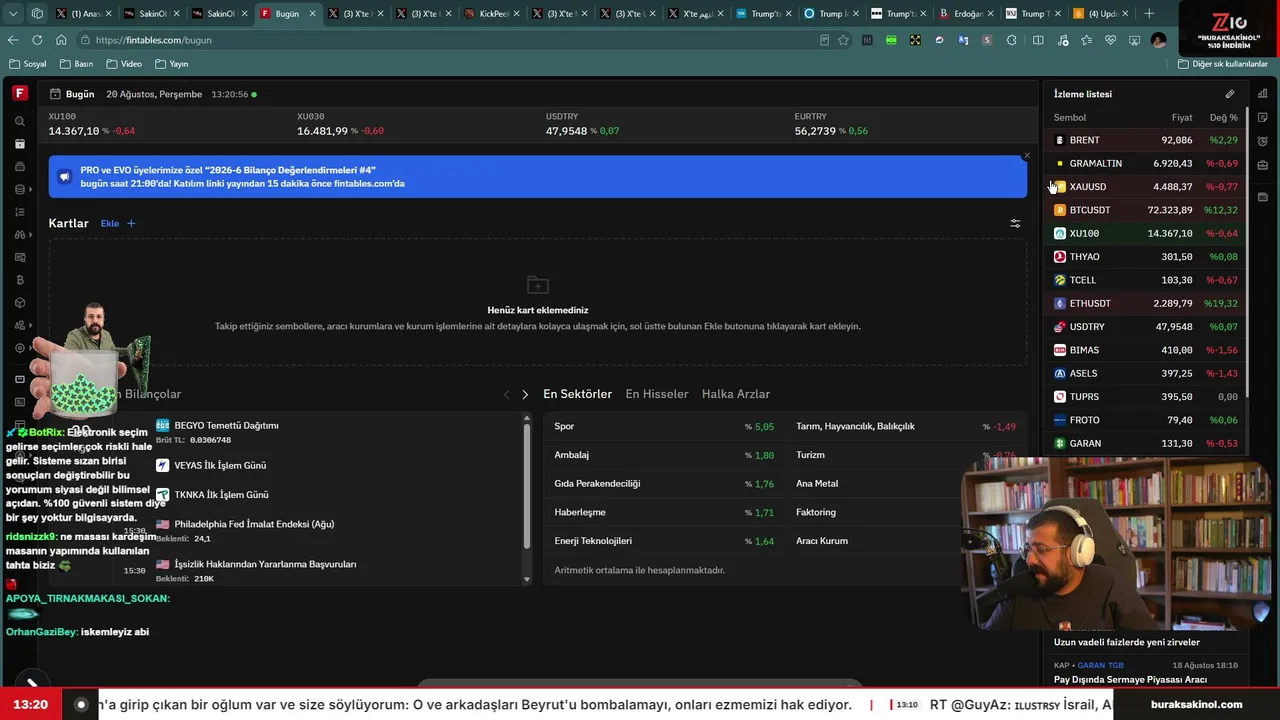Go to the browser home page
1280x720 pixels.
[61, 40]
